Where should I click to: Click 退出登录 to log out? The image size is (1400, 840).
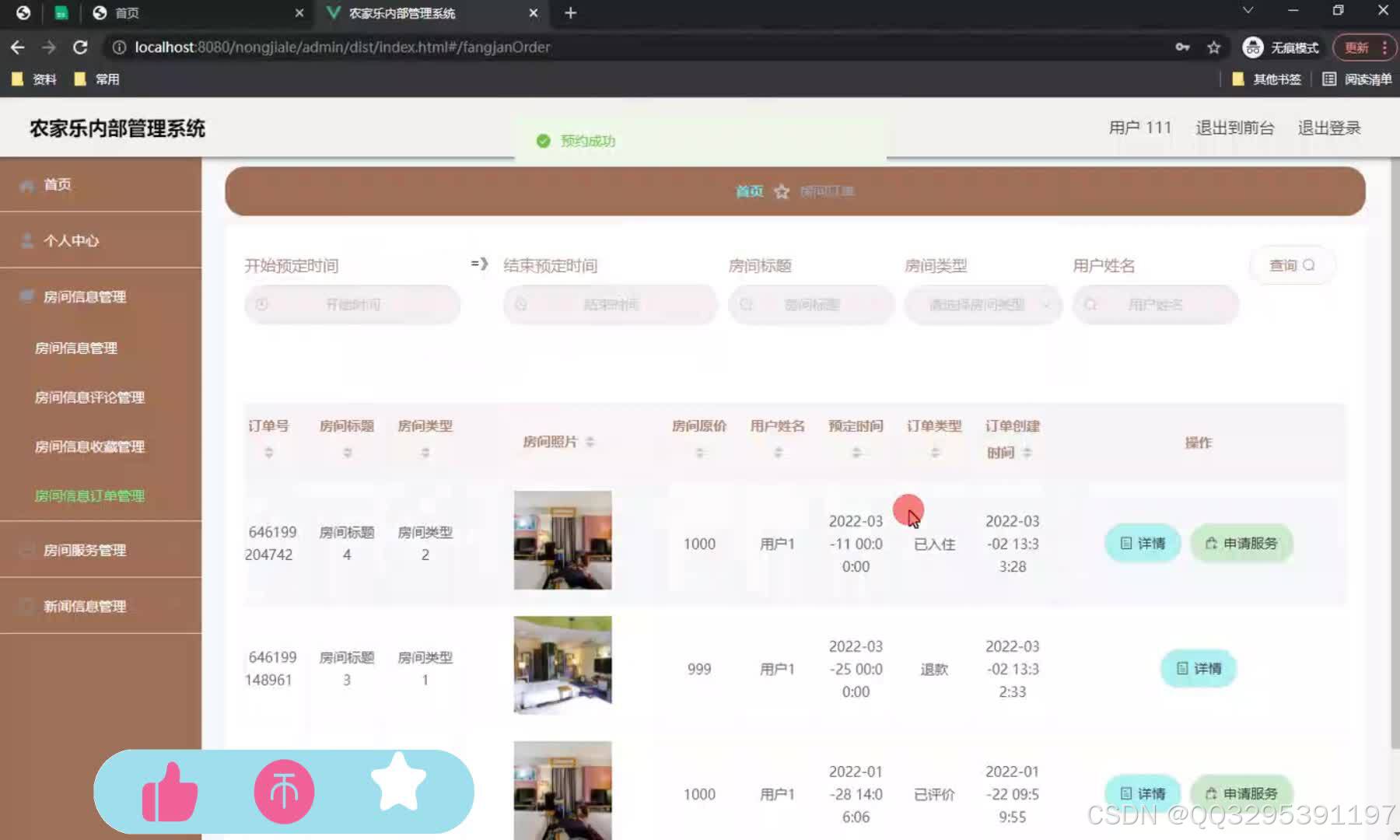(x=1328, y=128)
